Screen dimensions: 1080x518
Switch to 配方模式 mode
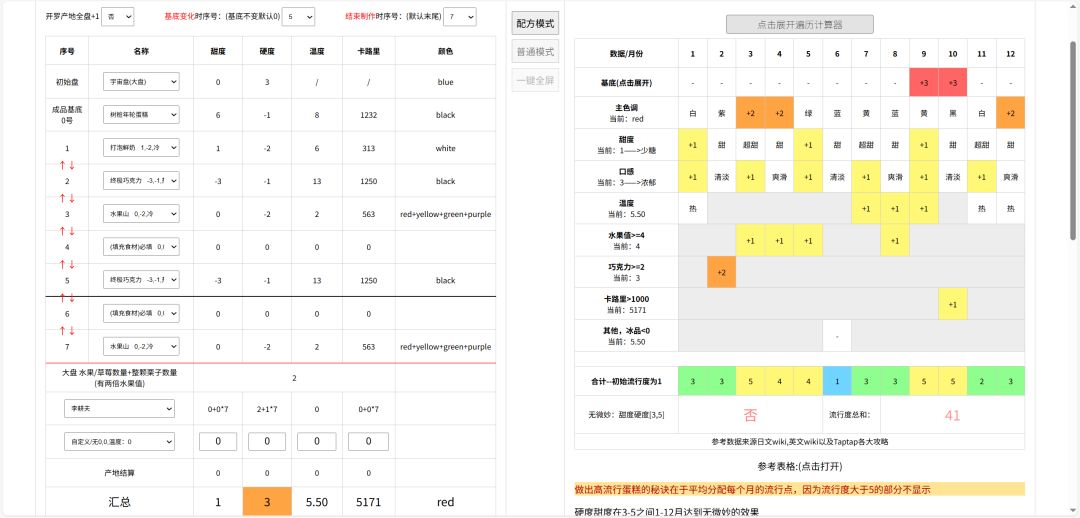(x=535, y=23)
